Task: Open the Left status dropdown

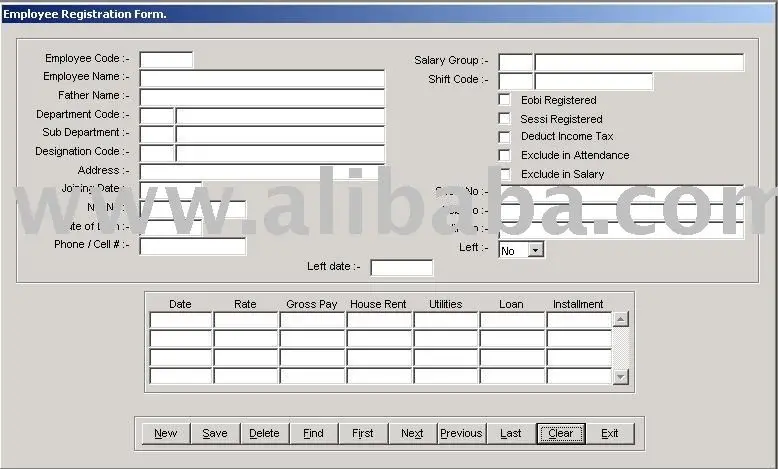Action: 535,250
